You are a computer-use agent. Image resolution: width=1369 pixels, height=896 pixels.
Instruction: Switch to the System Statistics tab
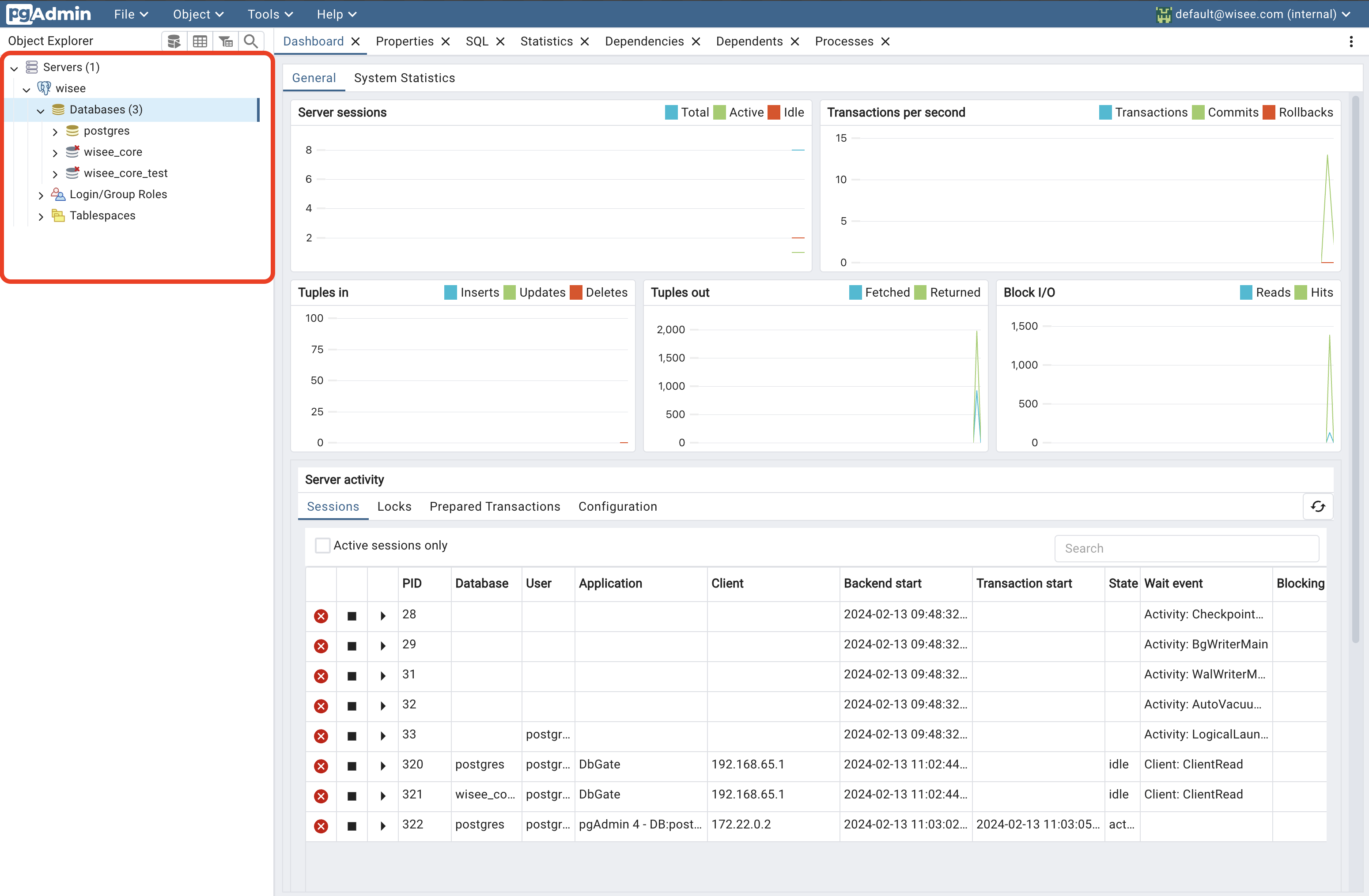(x=404, y=78)
